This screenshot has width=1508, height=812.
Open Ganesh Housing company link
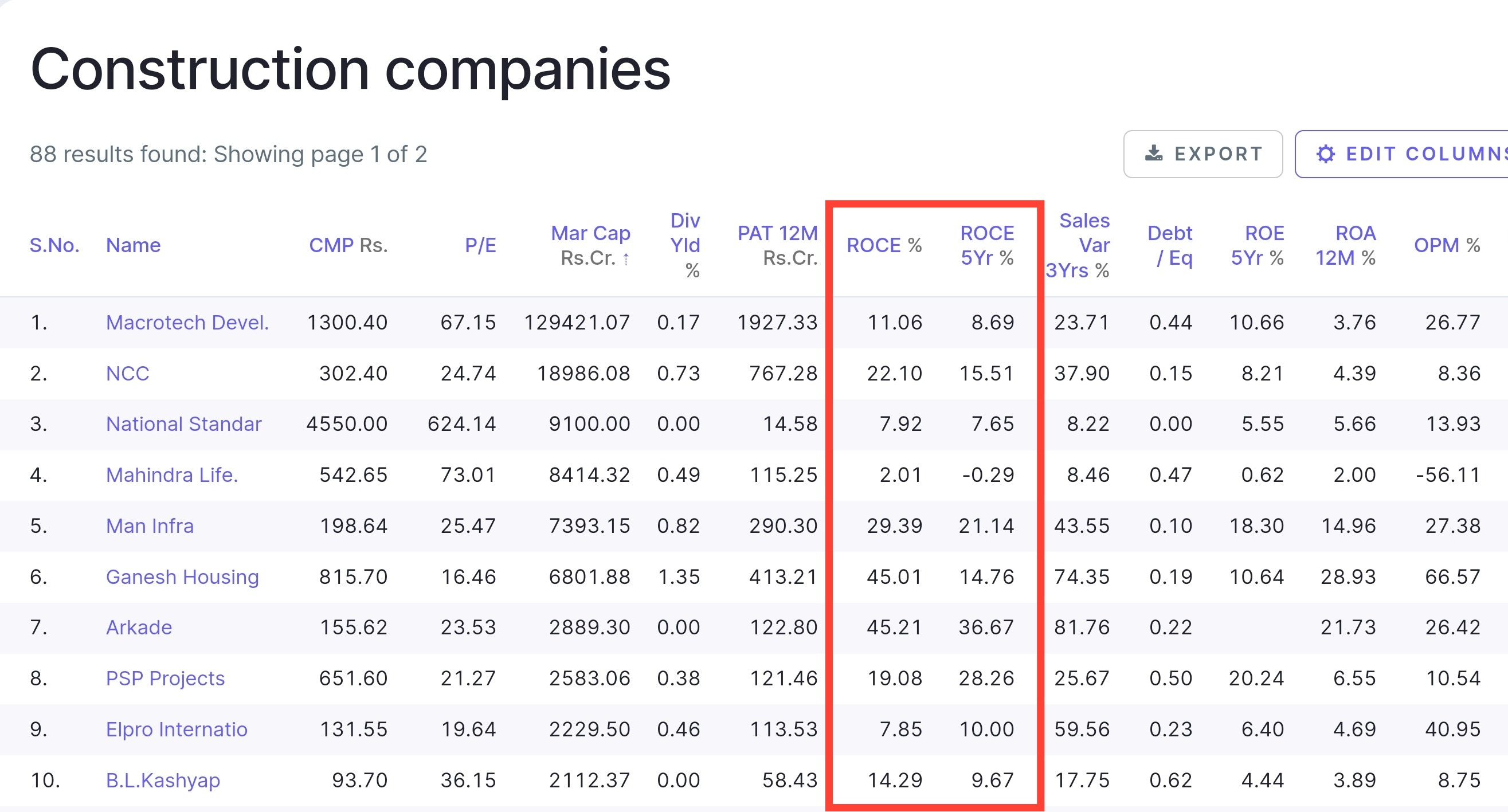click(x=182, y=576)
